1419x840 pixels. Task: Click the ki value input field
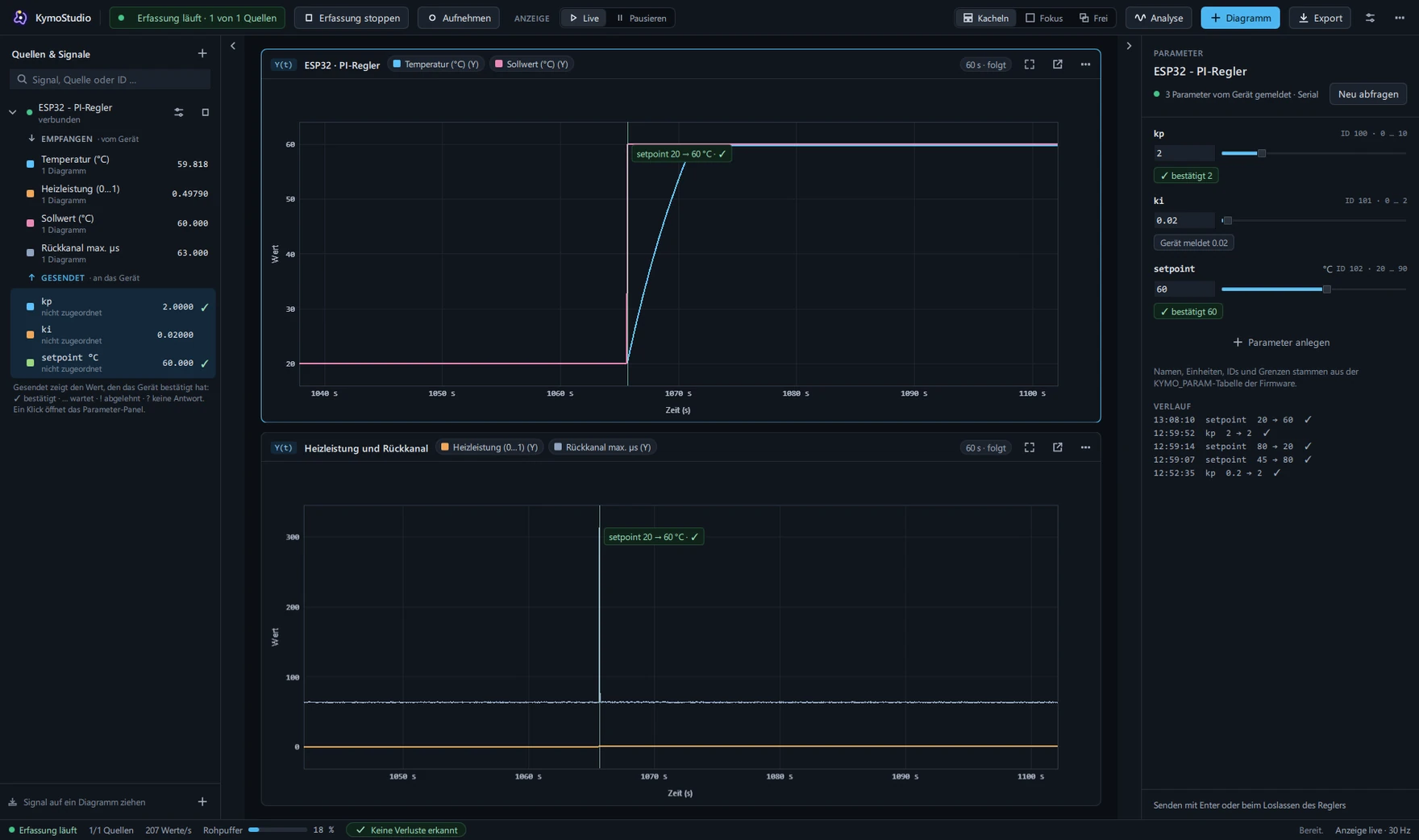[1184, 220]
